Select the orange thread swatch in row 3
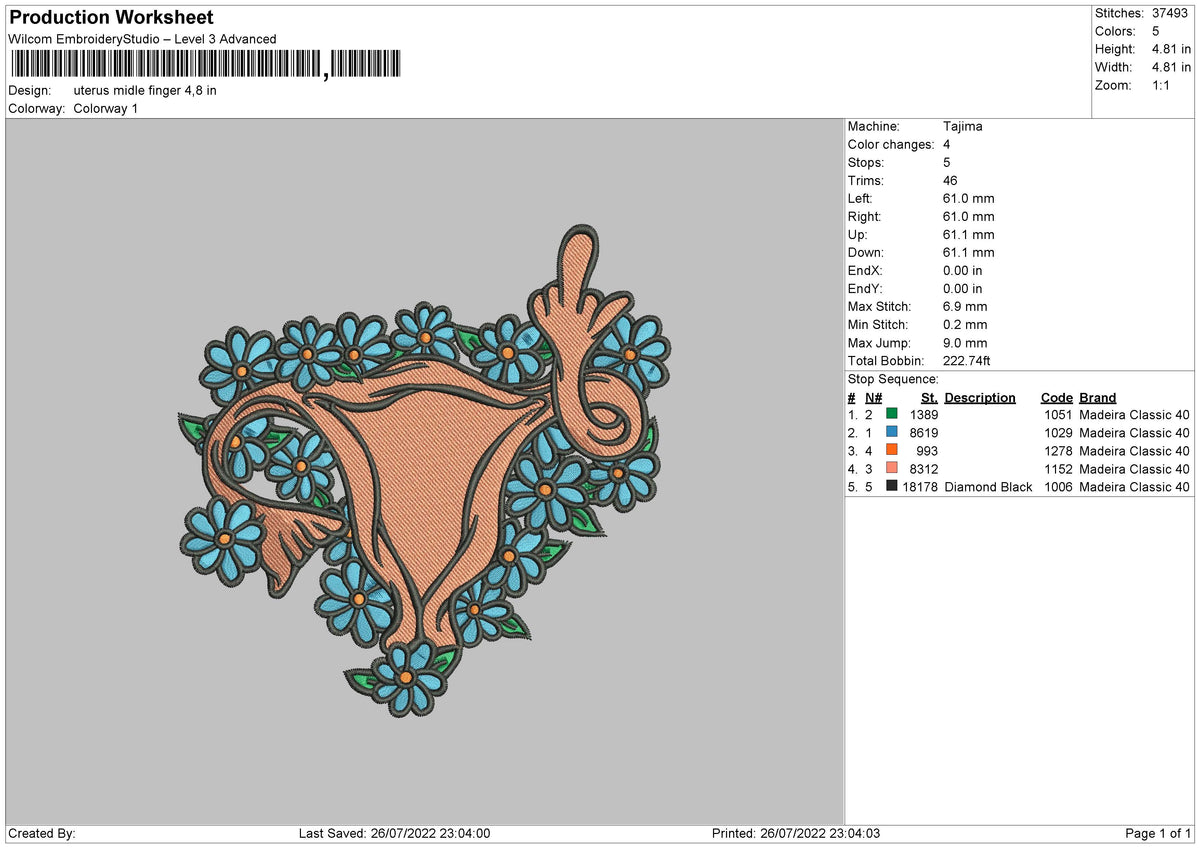 point(893,451)
